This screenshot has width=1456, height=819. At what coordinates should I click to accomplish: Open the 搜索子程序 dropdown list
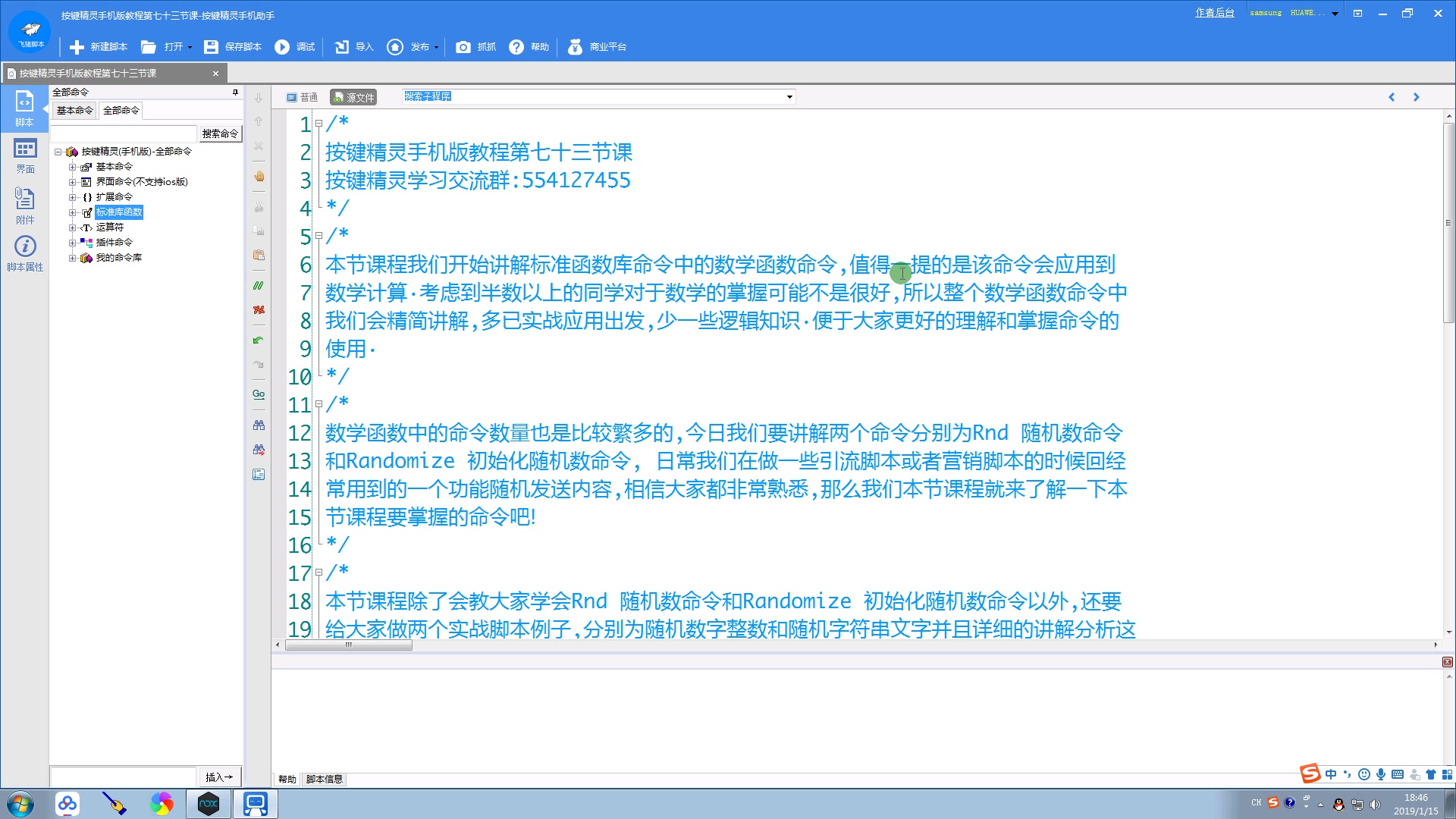tap(789, 97)
